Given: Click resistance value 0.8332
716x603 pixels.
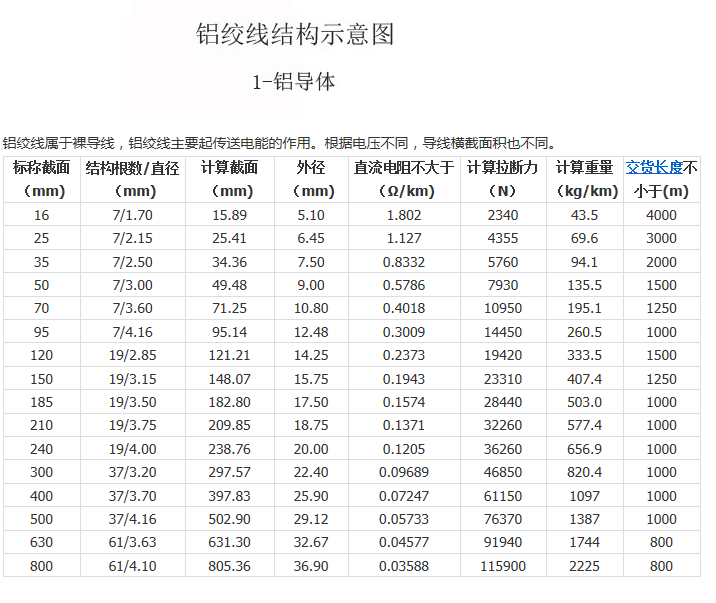Looking at the screenshot, I should (404, 262).
